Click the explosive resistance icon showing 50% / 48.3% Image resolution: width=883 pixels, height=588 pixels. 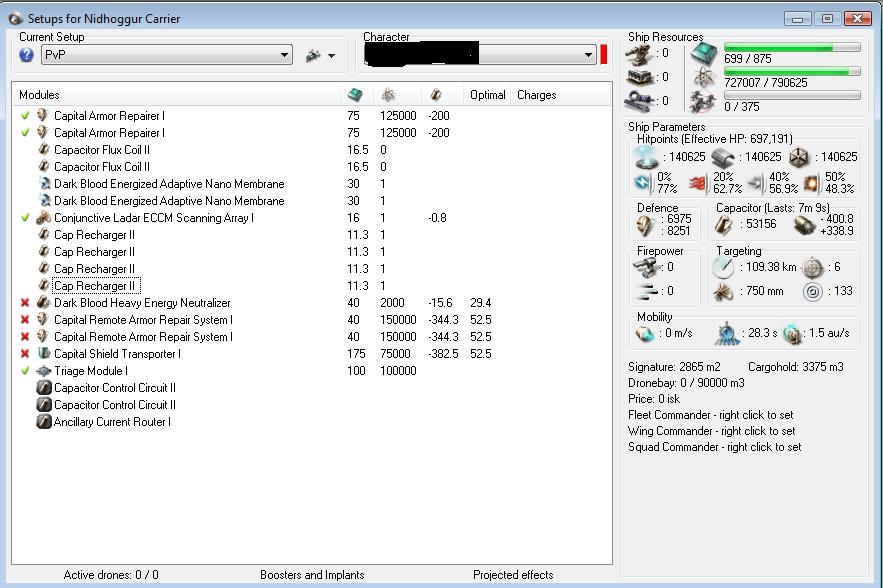811,182
